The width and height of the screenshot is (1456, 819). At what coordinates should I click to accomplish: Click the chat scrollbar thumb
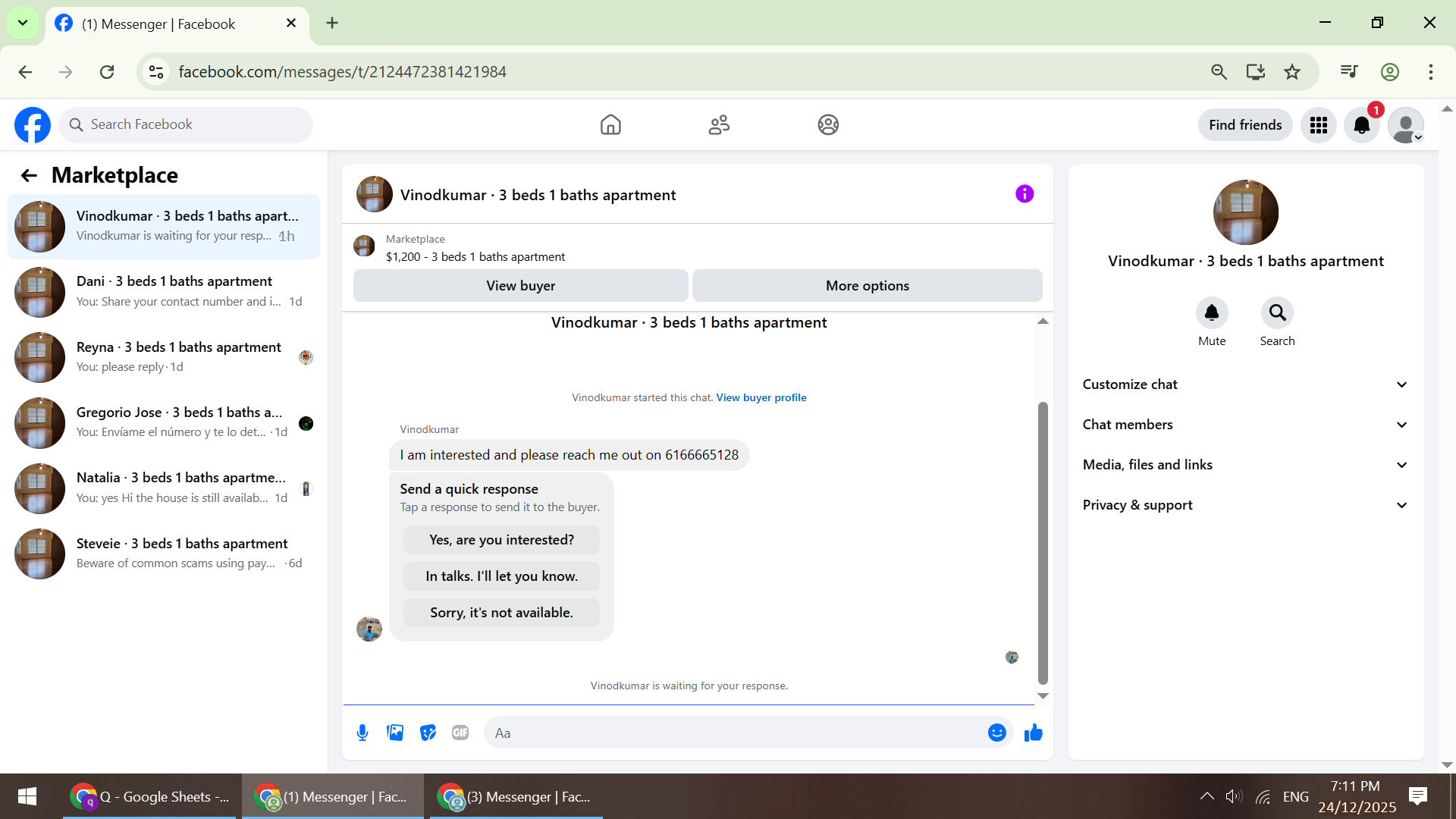(1043, 542)
